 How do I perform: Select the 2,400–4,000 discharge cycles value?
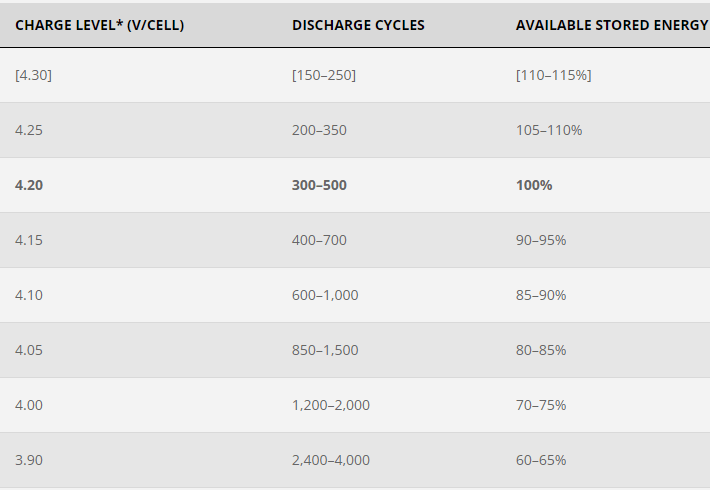pos(331,460)
